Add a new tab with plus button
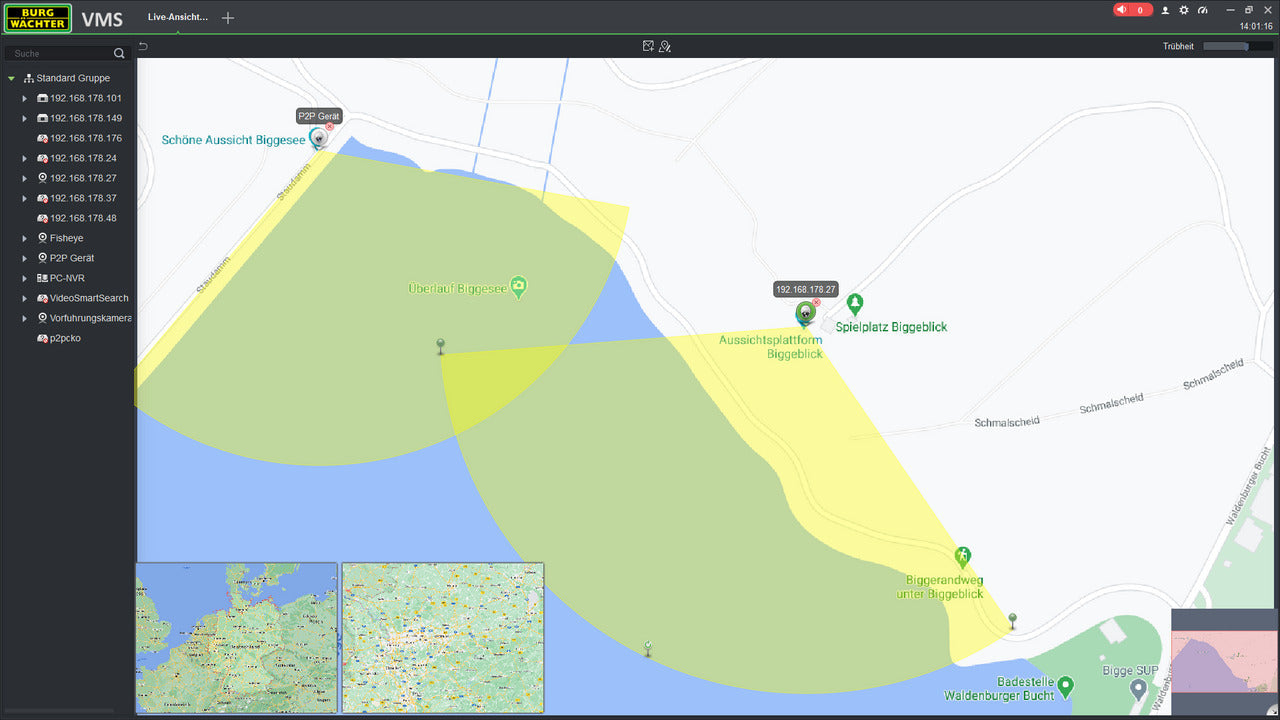This screenshot has height=720, width=1280. click(x=228, y=18)
